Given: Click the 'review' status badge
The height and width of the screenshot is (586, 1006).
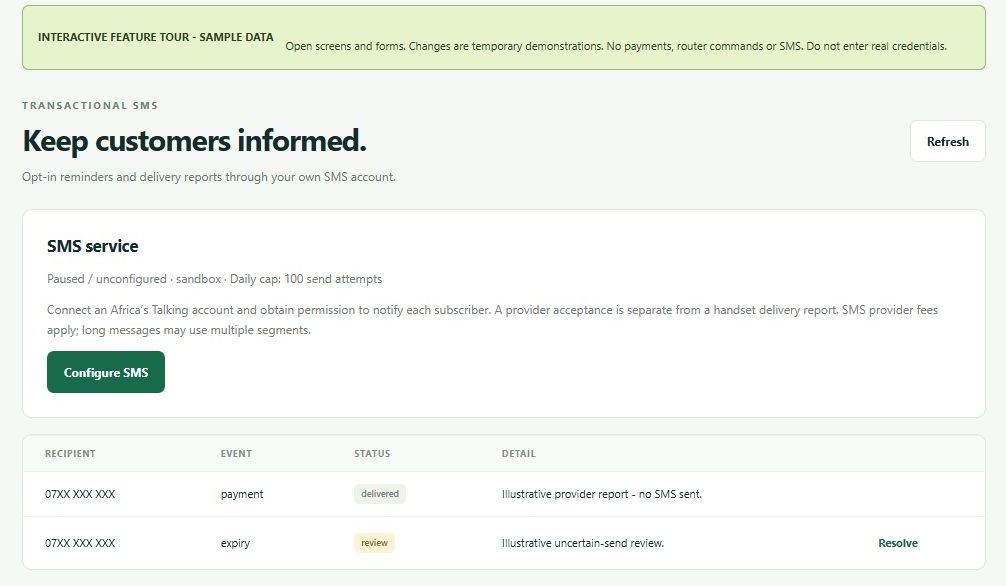Looking at the screenshot, I should (x=374, y=543).
